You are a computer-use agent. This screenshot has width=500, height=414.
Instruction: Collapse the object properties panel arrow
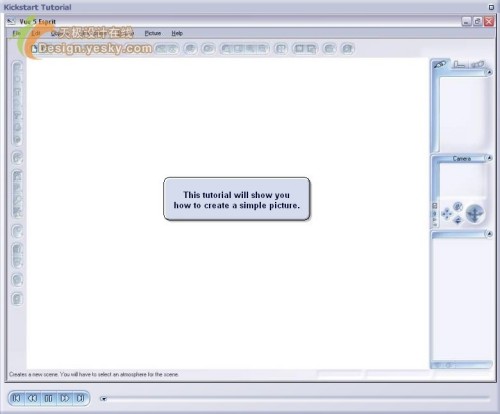(489, 72)
